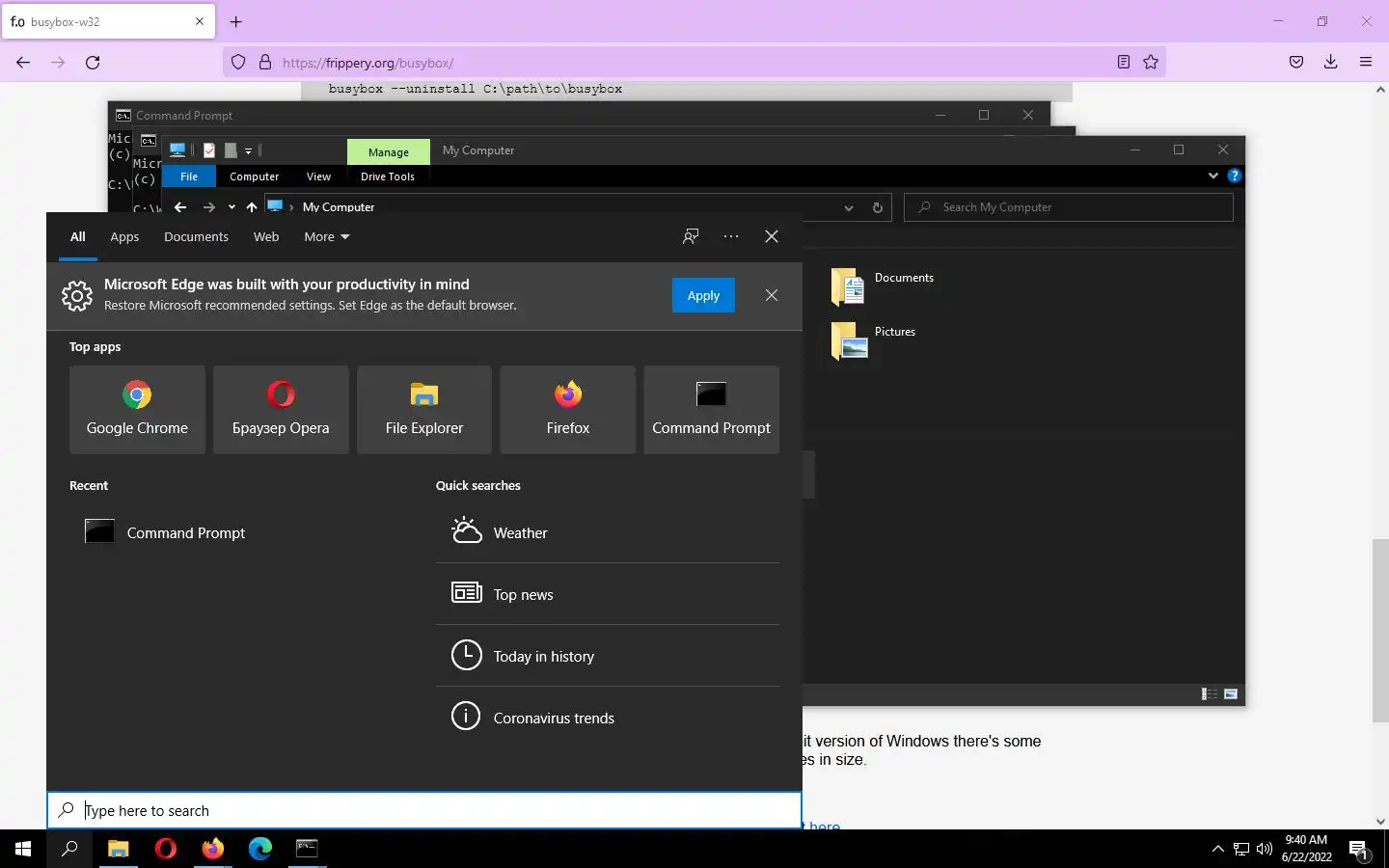Open Today in history quick search

(x=608, y=656)
